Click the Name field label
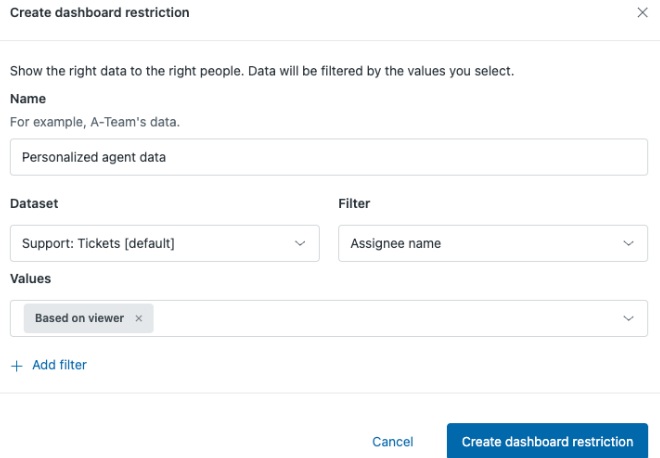This screenshot has height=458, width=660. (28, 99)
